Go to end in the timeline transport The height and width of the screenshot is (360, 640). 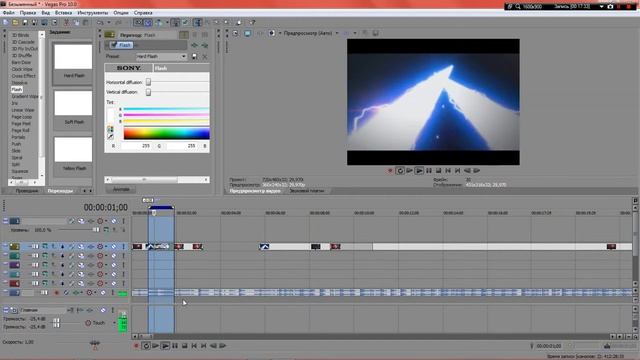coord(204,346)
